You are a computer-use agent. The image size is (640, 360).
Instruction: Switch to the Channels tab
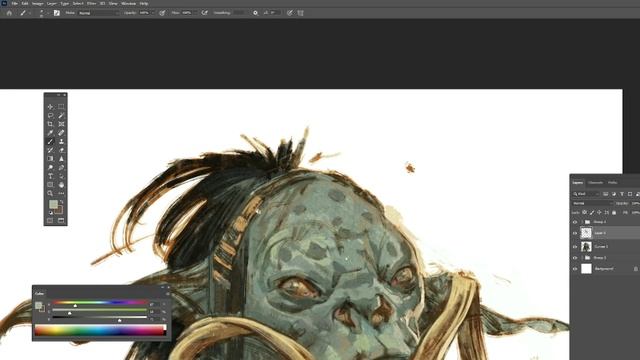pyautogui.click(x=595, y=182)
